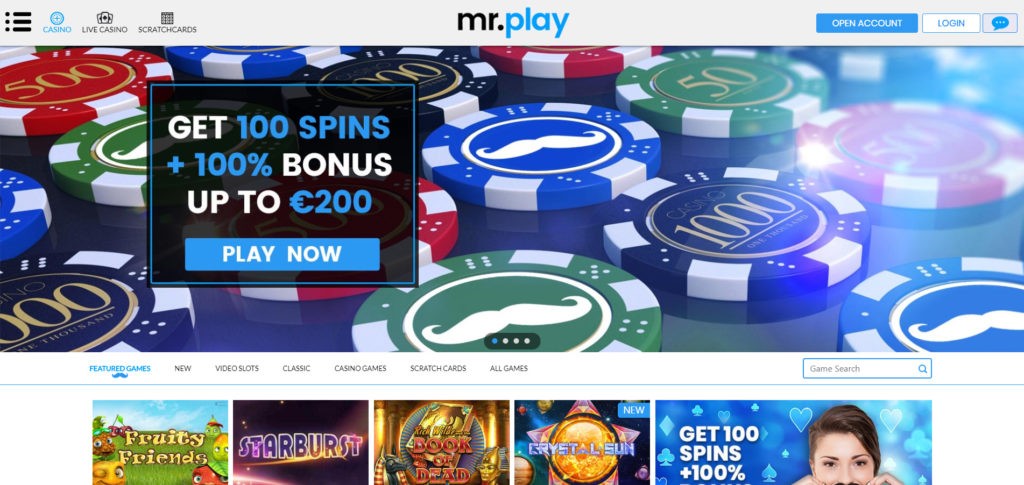Open the live chat bubble icon
The image size is (1024, 485).
[x=999, y=23]
